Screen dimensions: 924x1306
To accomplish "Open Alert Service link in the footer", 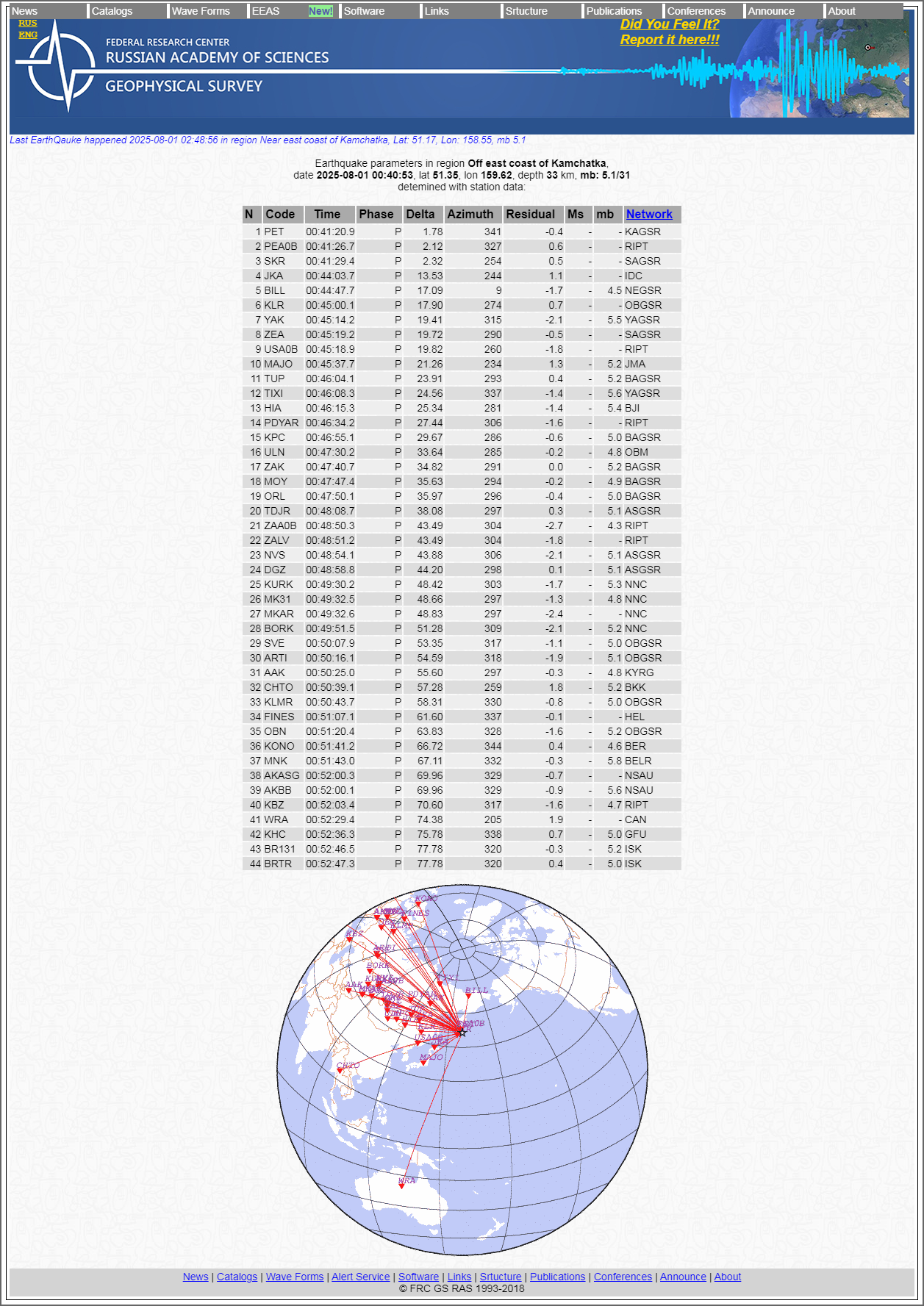I will [x=361, y=1277].
